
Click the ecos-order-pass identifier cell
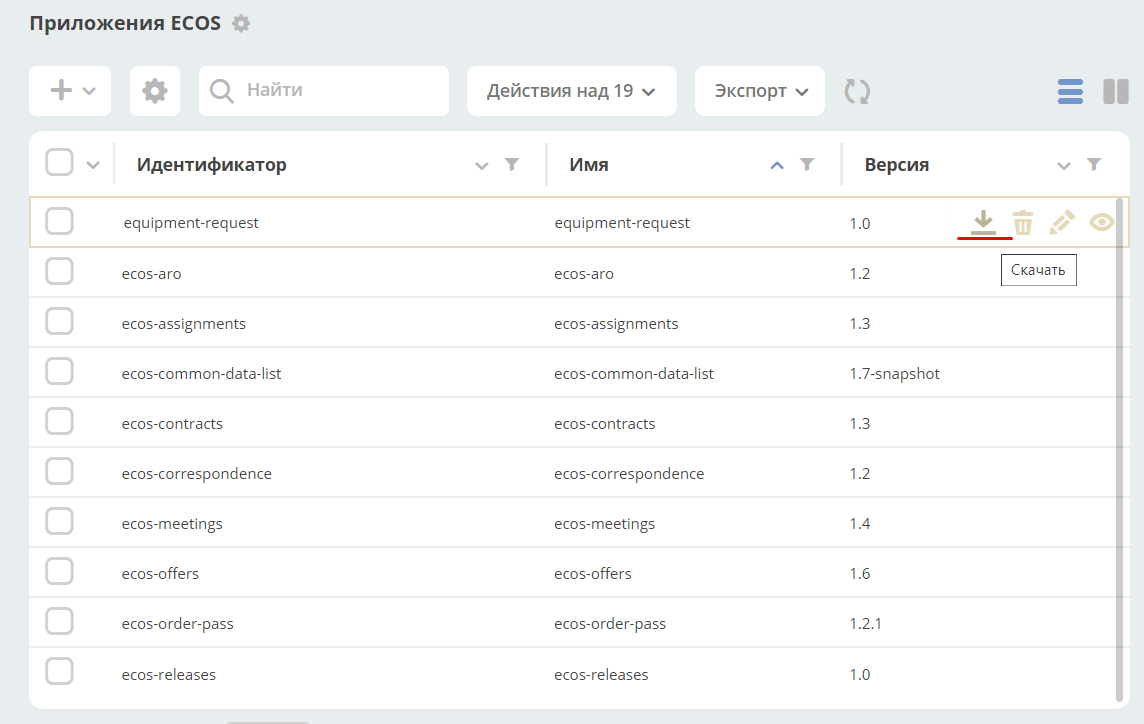pyautogui.click(x=177, y=624)
